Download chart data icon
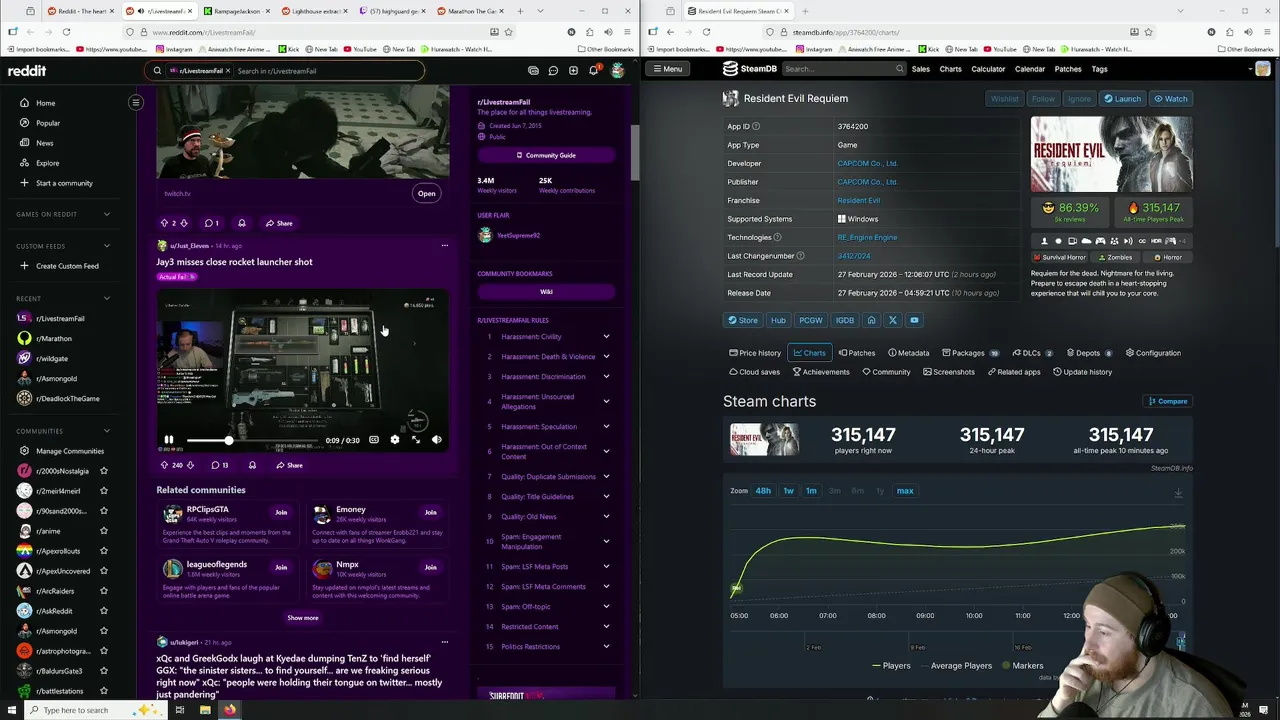Screen dimensions: 1280x720 tap(1178, 493)
